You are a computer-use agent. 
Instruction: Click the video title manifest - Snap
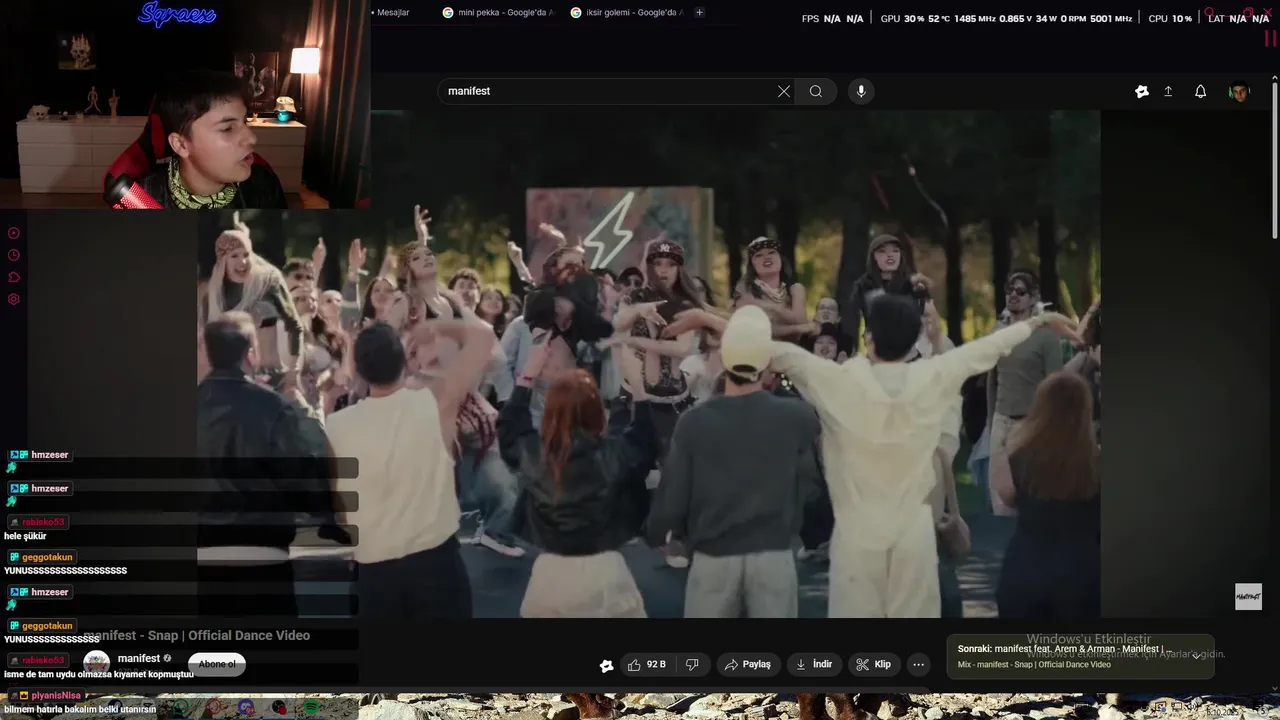pos(197,636)
